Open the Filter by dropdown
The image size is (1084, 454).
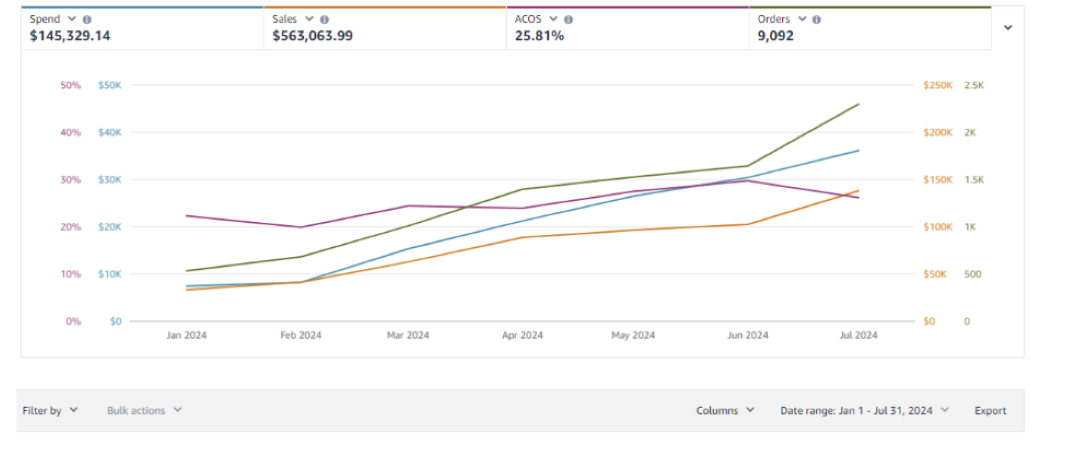pos(49,410)
